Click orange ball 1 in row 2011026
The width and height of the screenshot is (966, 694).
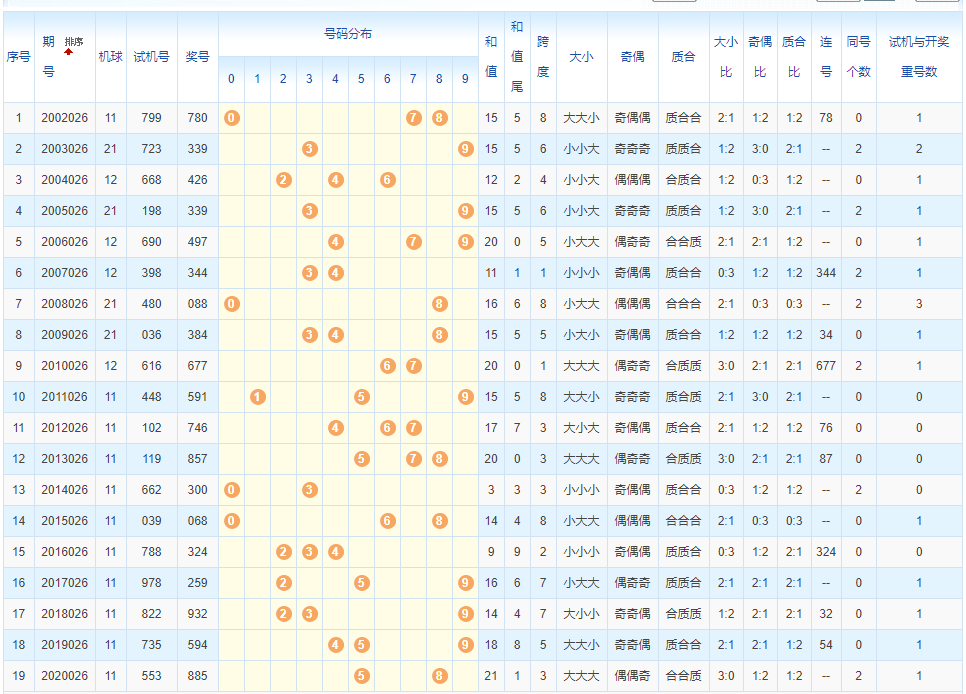[x=258, y=397]
